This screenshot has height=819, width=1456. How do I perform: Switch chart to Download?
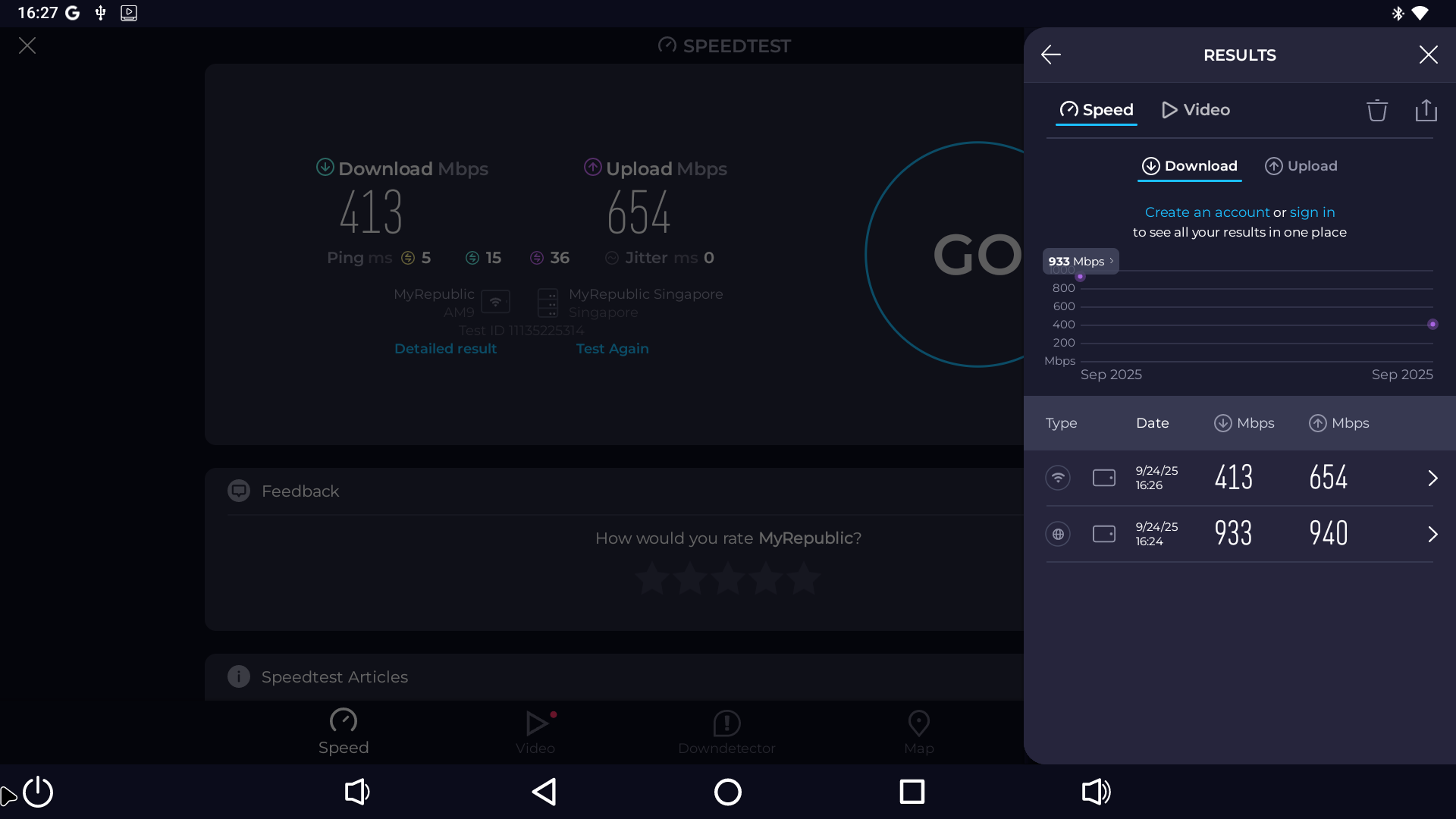coord(1190,166)
